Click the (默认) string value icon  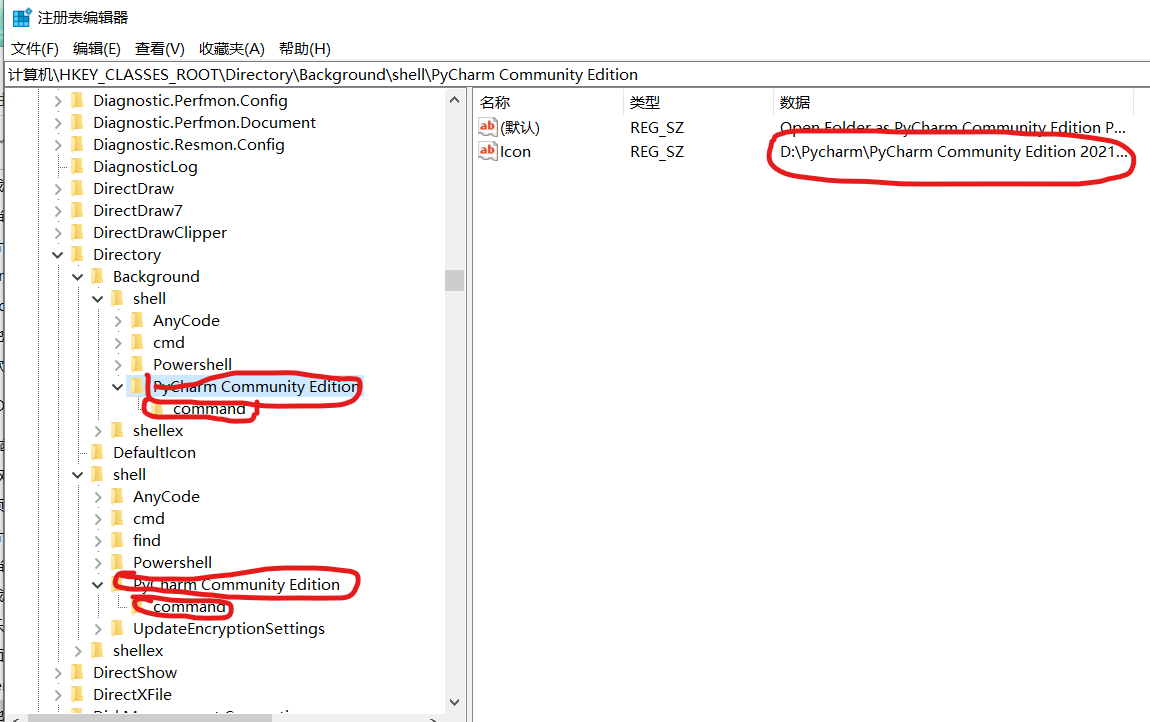(x=488, y=127)
